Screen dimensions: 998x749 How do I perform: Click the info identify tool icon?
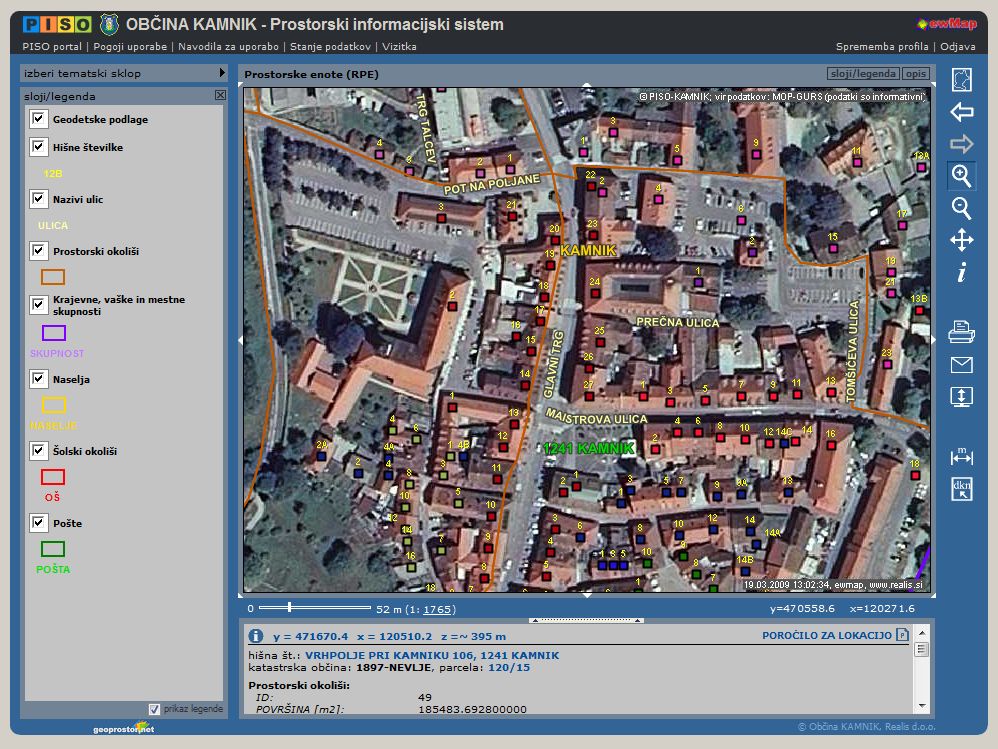961,273
